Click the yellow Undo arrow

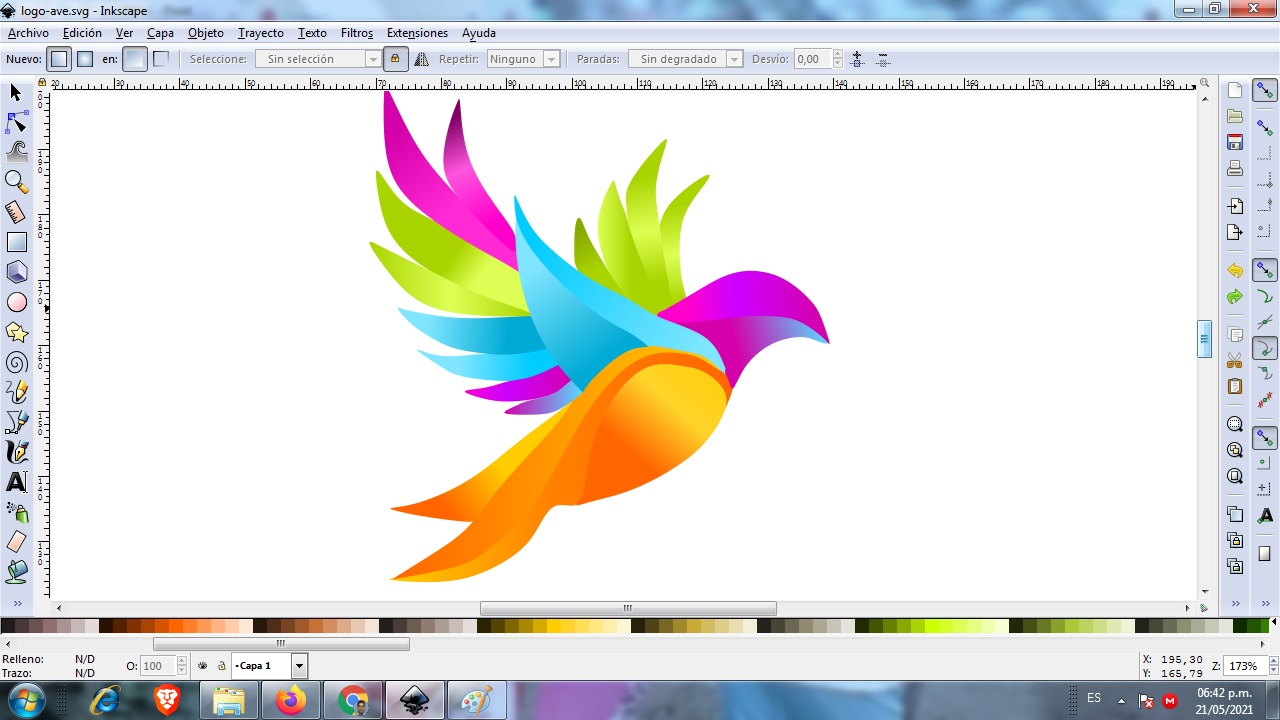(1235, 270)
